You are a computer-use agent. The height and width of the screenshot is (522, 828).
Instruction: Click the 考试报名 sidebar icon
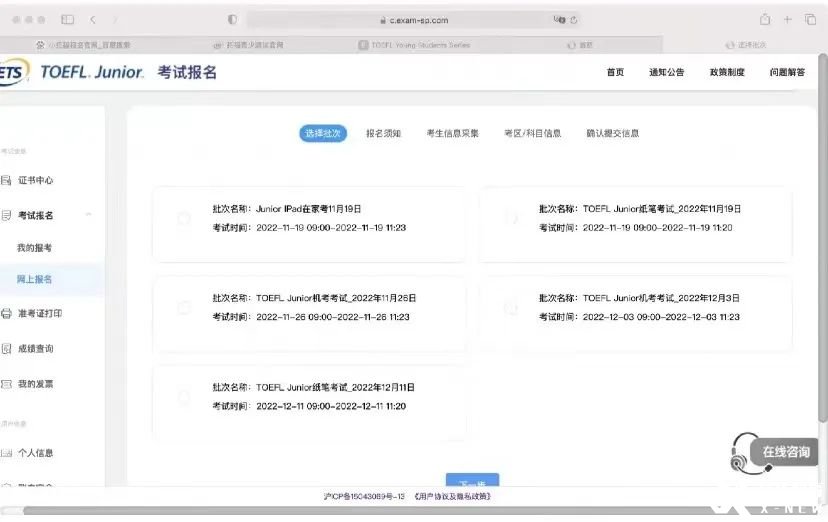coord(6,215)
